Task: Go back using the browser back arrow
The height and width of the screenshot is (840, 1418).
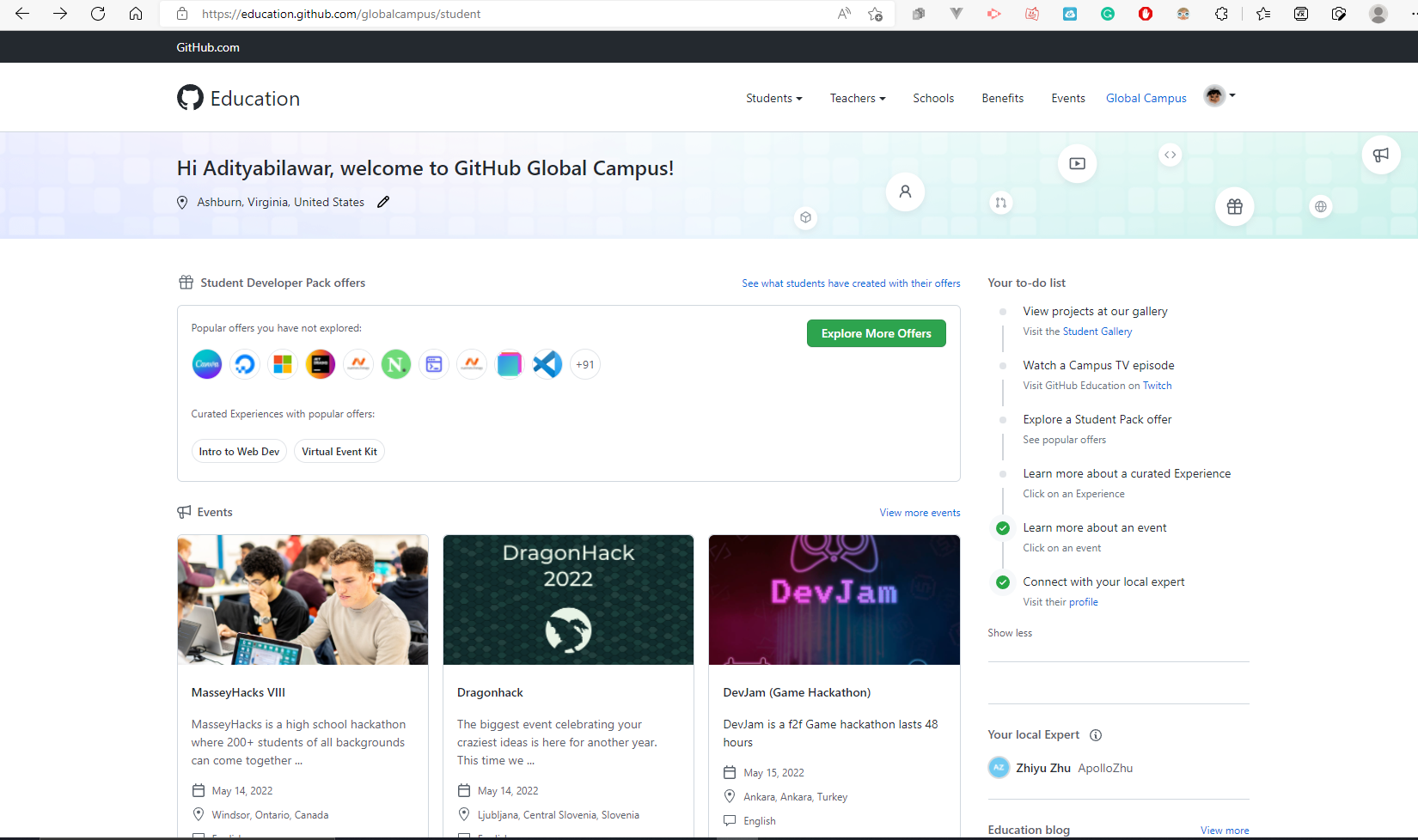Action: tap(22, 14)
